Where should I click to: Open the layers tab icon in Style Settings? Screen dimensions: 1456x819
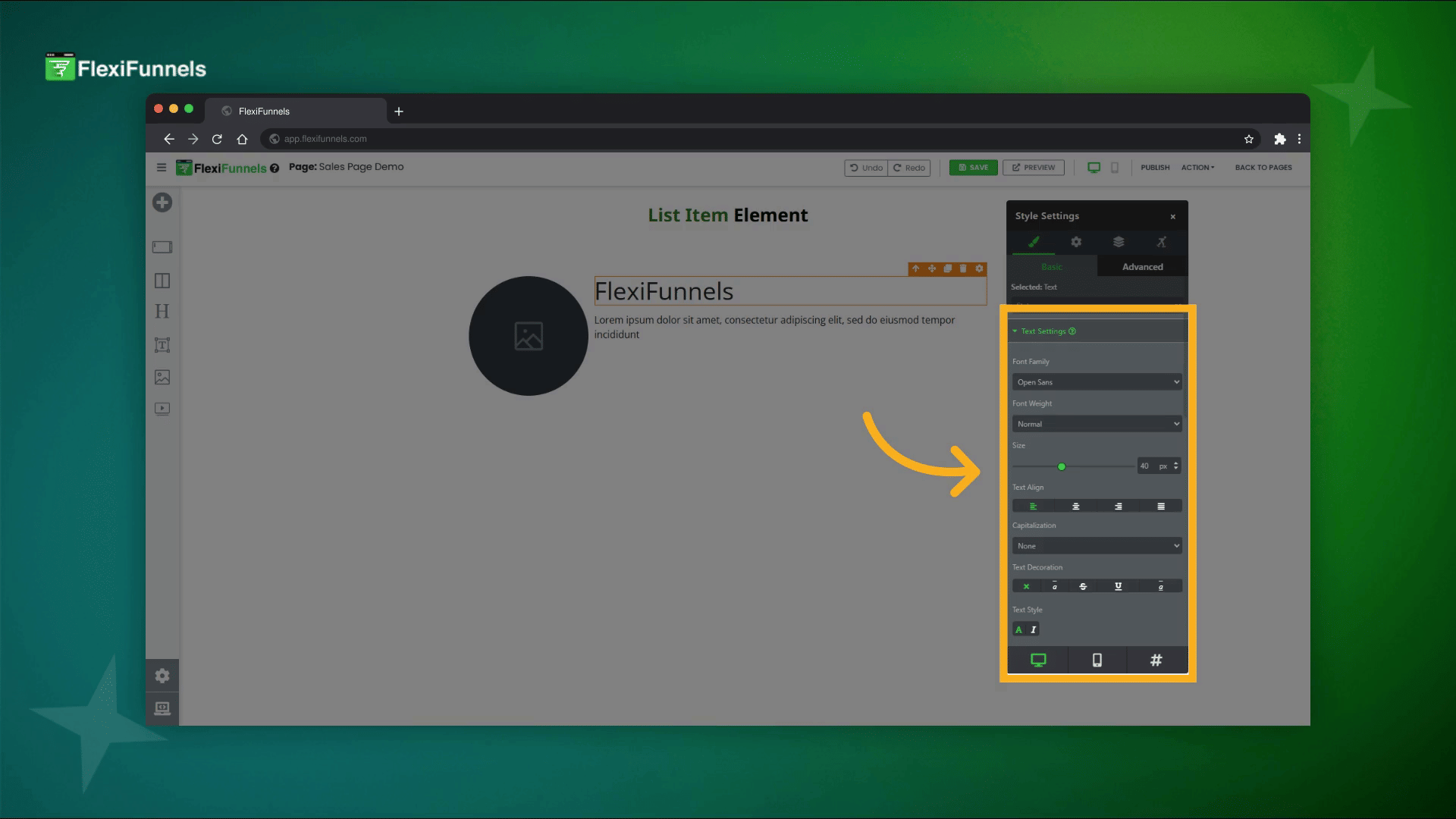pyautogui.click(x=1119, y=242)
